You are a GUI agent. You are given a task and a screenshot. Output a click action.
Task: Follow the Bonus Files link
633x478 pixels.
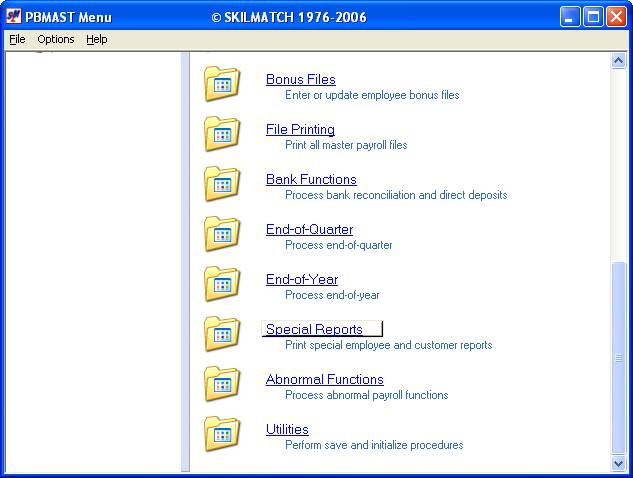[x=301, y=79]
